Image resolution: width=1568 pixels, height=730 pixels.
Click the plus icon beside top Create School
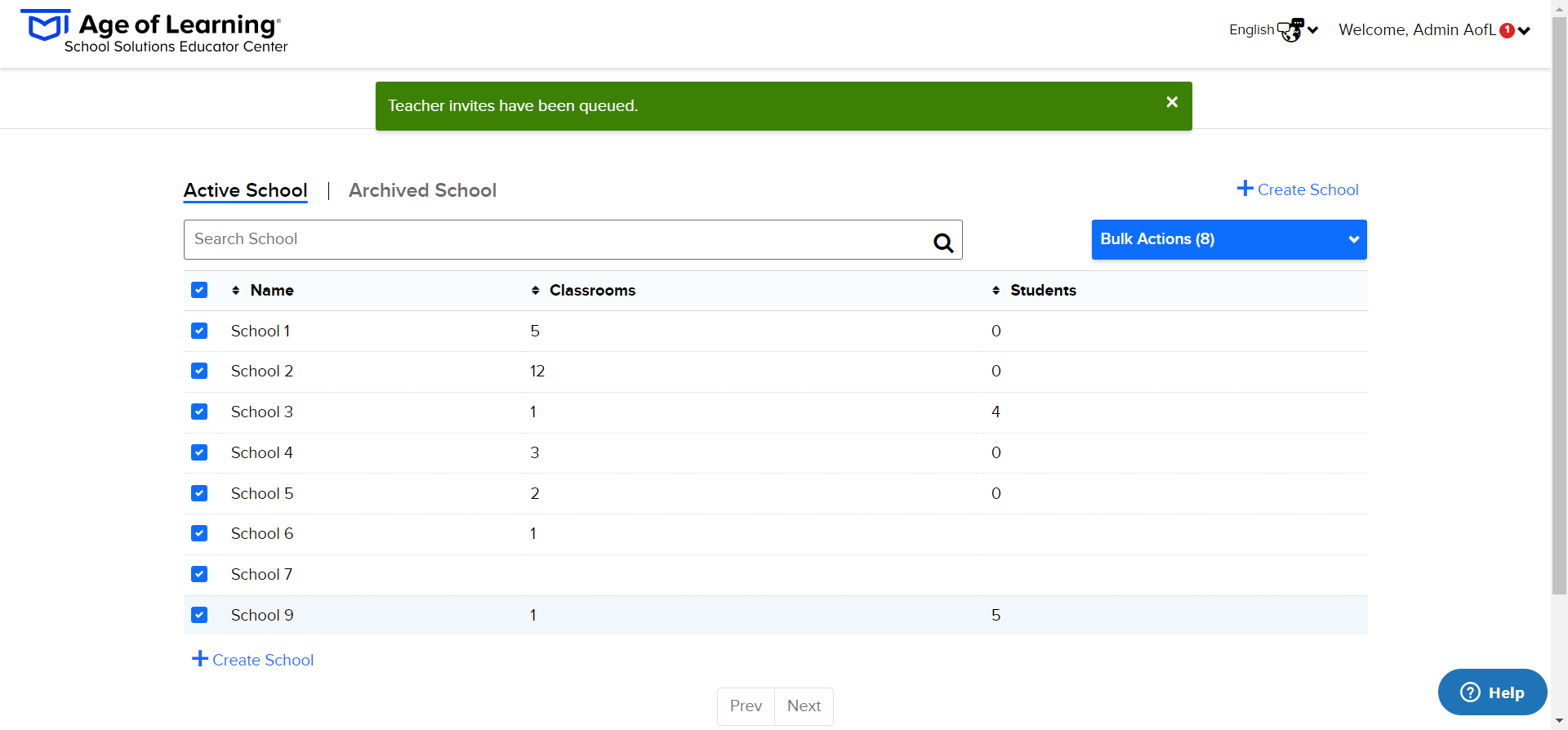point(1245,189)
